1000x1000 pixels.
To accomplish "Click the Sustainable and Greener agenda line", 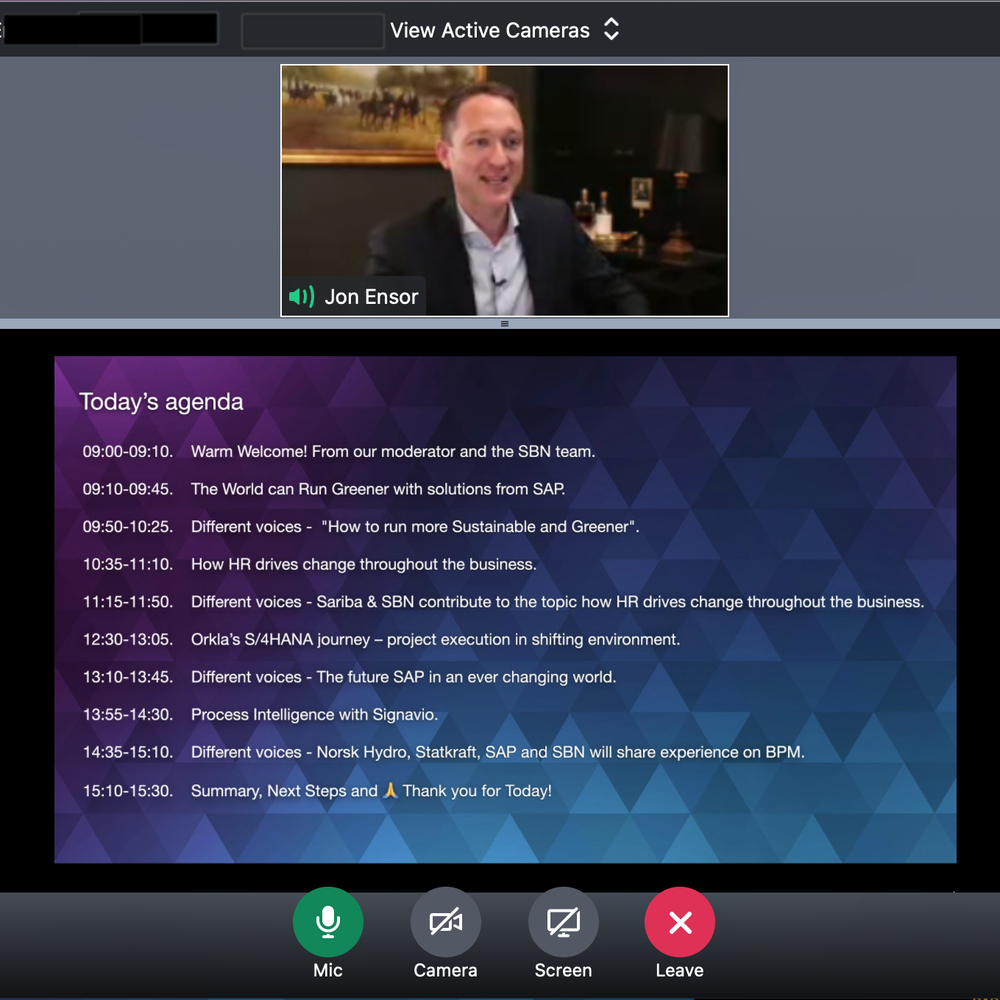I will pos(360,527).
